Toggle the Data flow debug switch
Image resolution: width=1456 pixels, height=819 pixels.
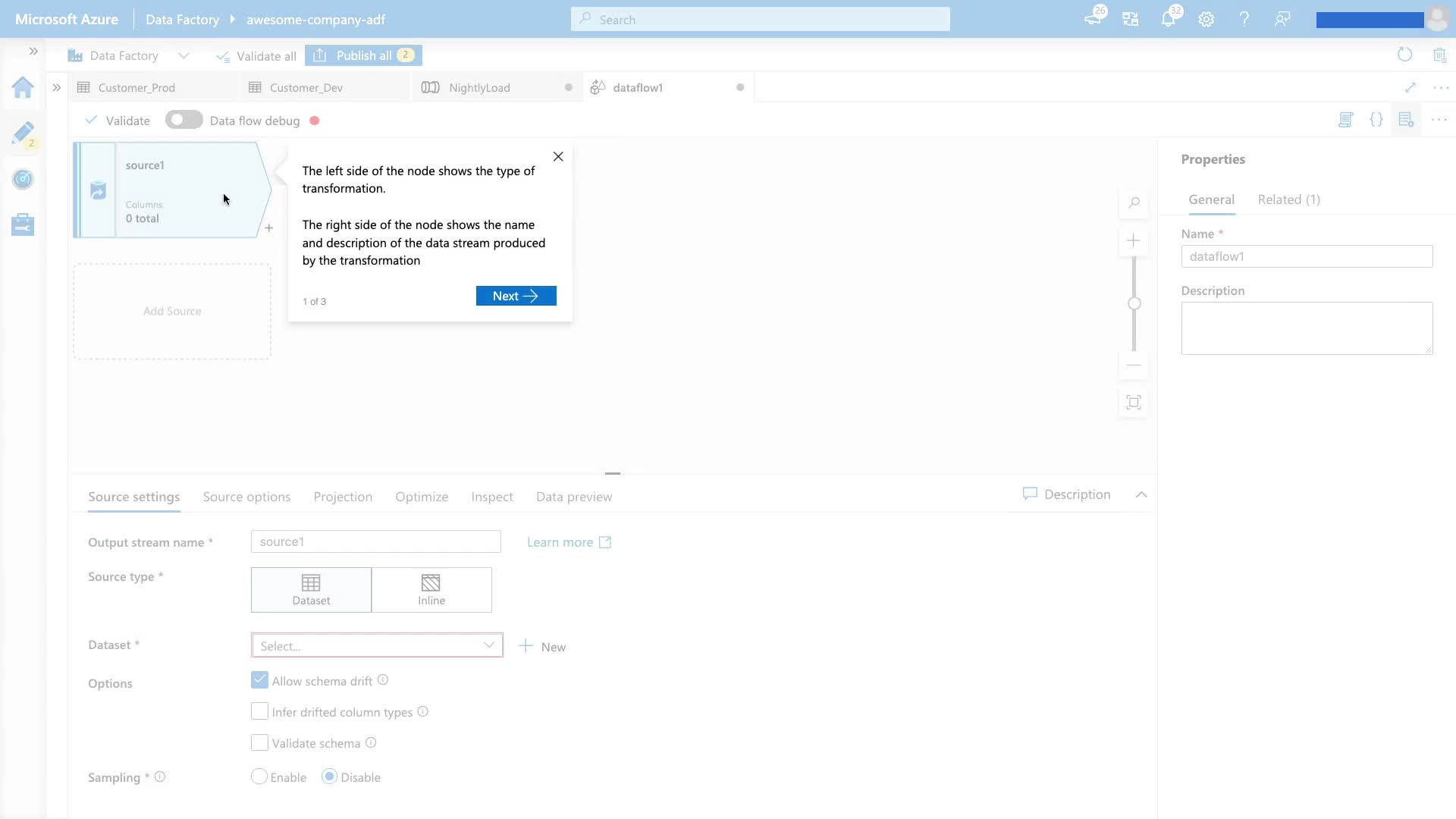coord(184,120)
